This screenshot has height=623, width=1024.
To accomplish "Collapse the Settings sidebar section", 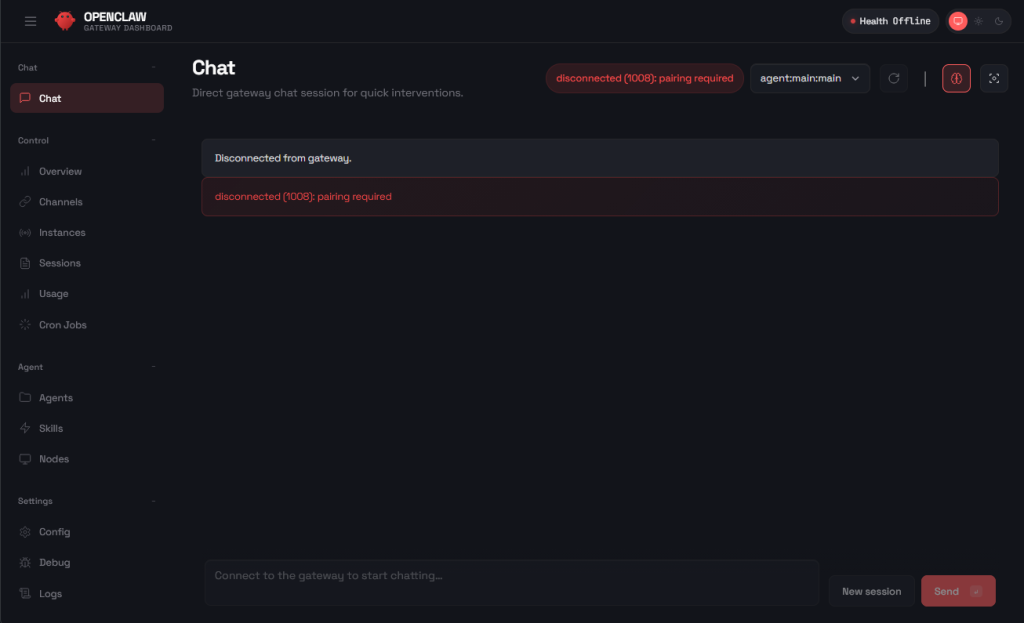I will coord(153,501).
